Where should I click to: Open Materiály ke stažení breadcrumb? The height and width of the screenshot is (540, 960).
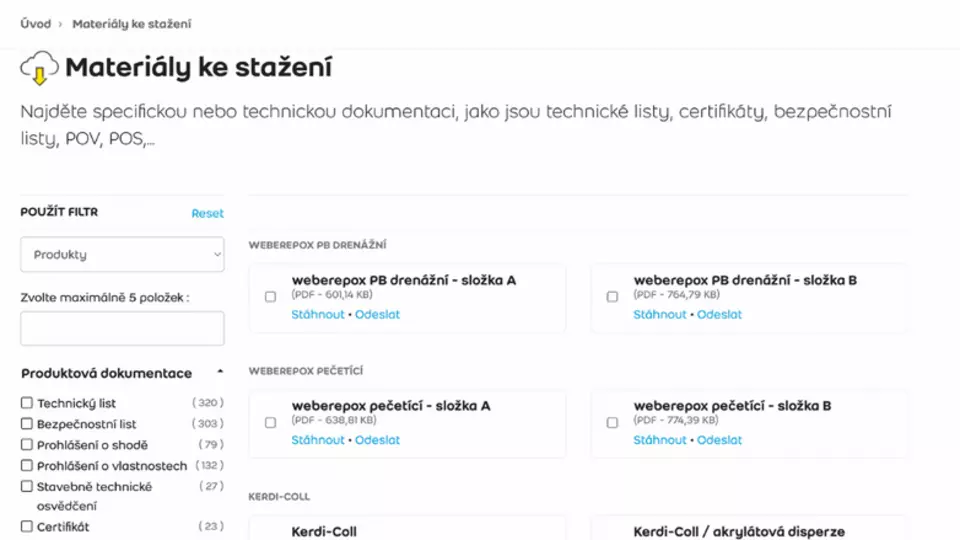click(x=132, y=24)
